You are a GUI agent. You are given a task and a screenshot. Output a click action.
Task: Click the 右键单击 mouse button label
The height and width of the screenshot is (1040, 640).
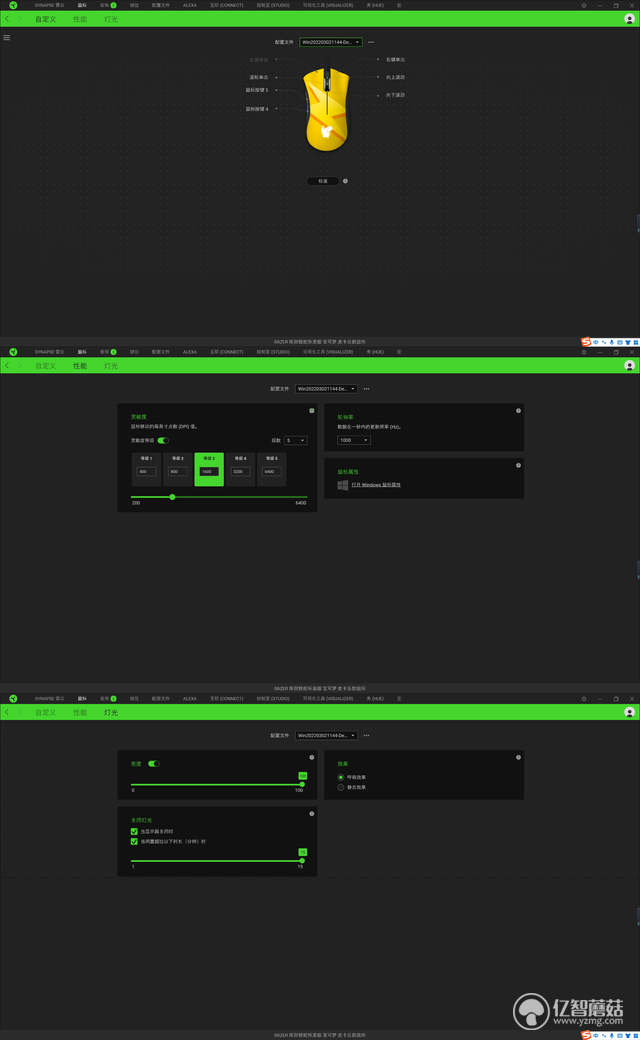[x=395, y=60]
